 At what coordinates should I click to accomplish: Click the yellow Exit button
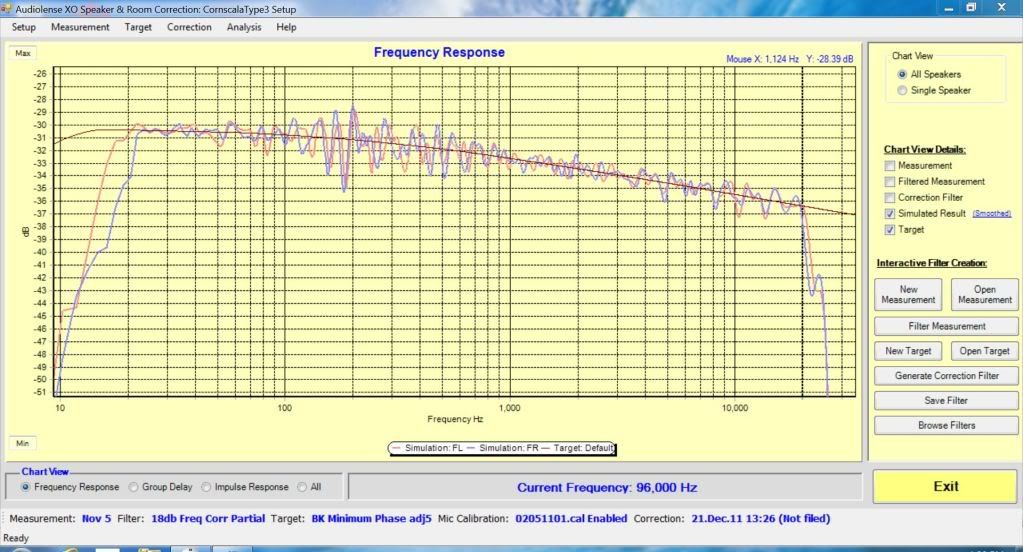945,486
